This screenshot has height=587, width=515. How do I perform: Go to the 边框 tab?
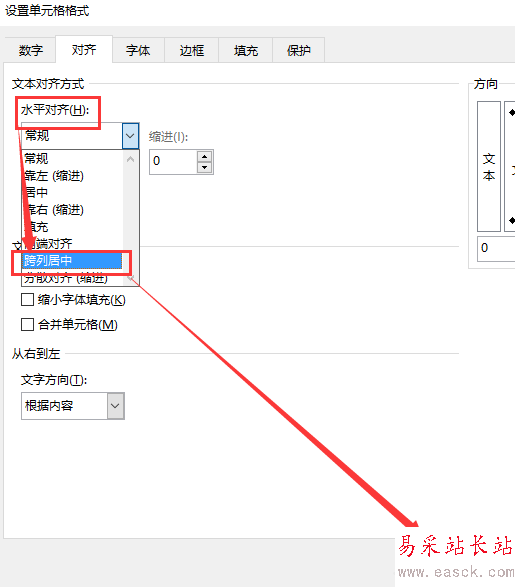pos(192,50)
